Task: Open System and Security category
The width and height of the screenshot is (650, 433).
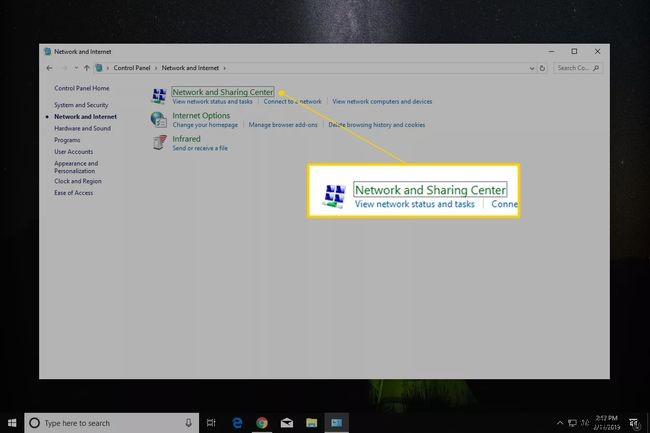Action: (81, 105)
